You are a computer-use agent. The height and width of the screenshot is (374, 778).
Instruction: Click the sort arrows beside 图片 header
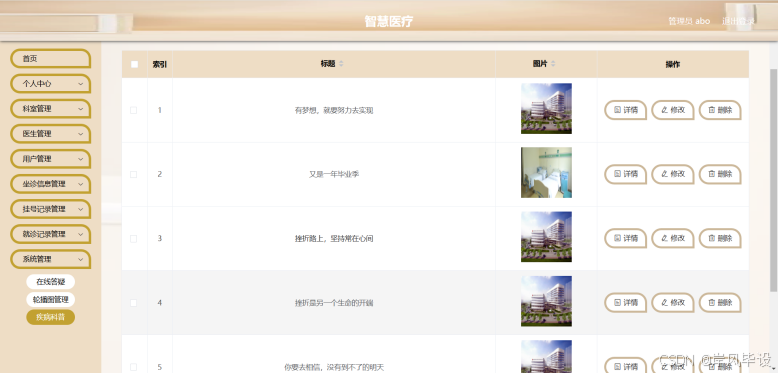[553, 64]
